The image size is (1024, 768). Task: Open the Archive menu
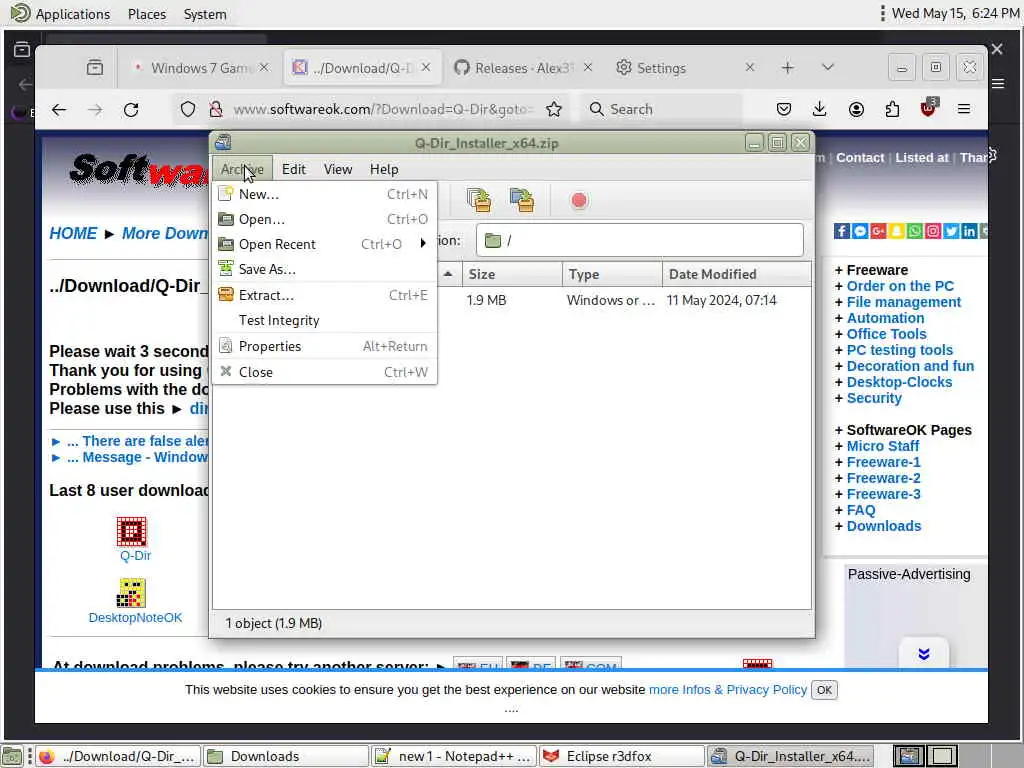coord(242,169)
